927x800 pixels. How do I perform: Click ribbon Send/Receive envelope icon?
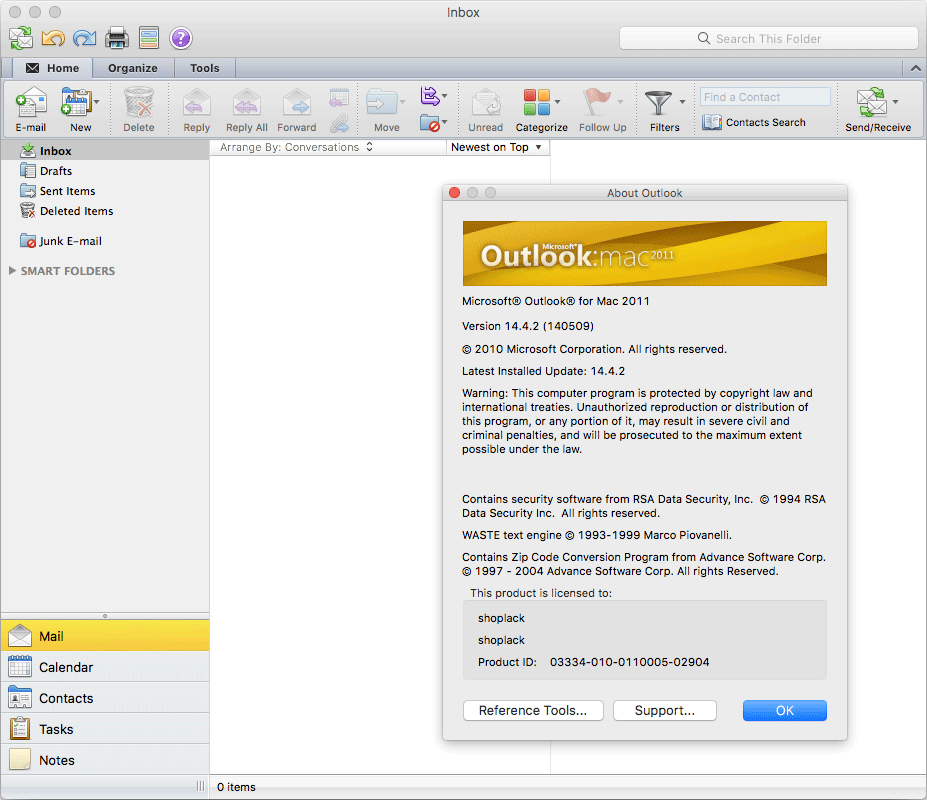(x=872, y=102)
